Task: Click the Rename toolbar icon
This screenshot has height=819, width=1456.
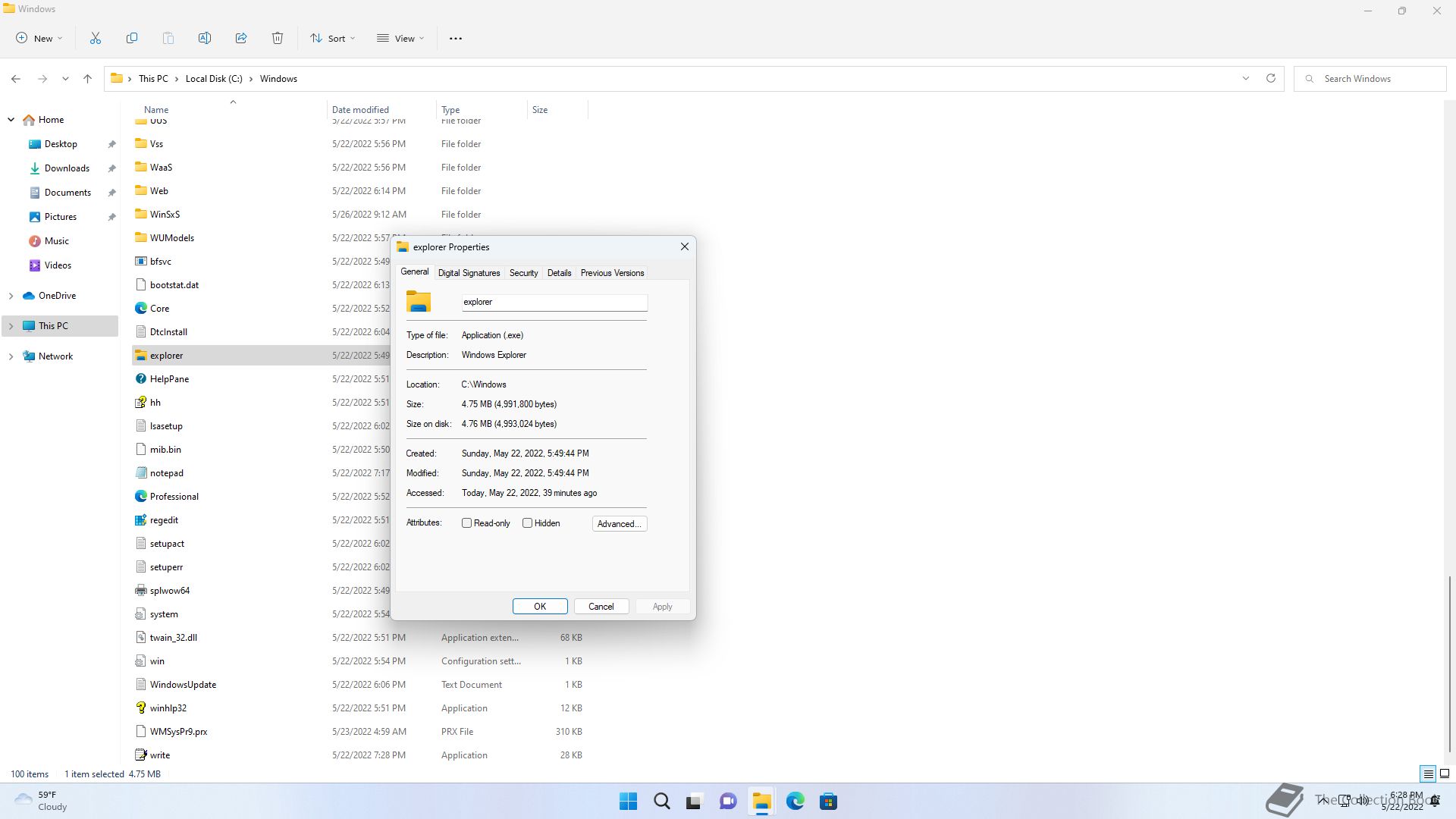Action: (x=205, y=38)
